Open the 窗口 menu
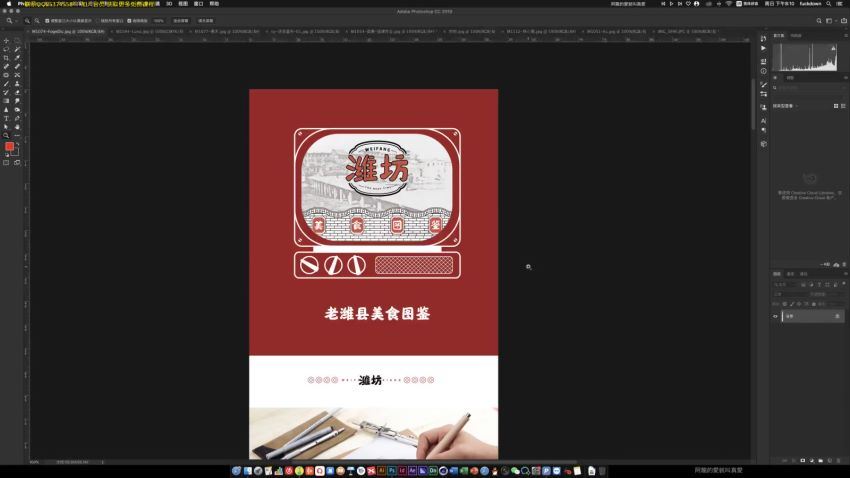Screen dimensions: 850x478 (x=198, y=4)
